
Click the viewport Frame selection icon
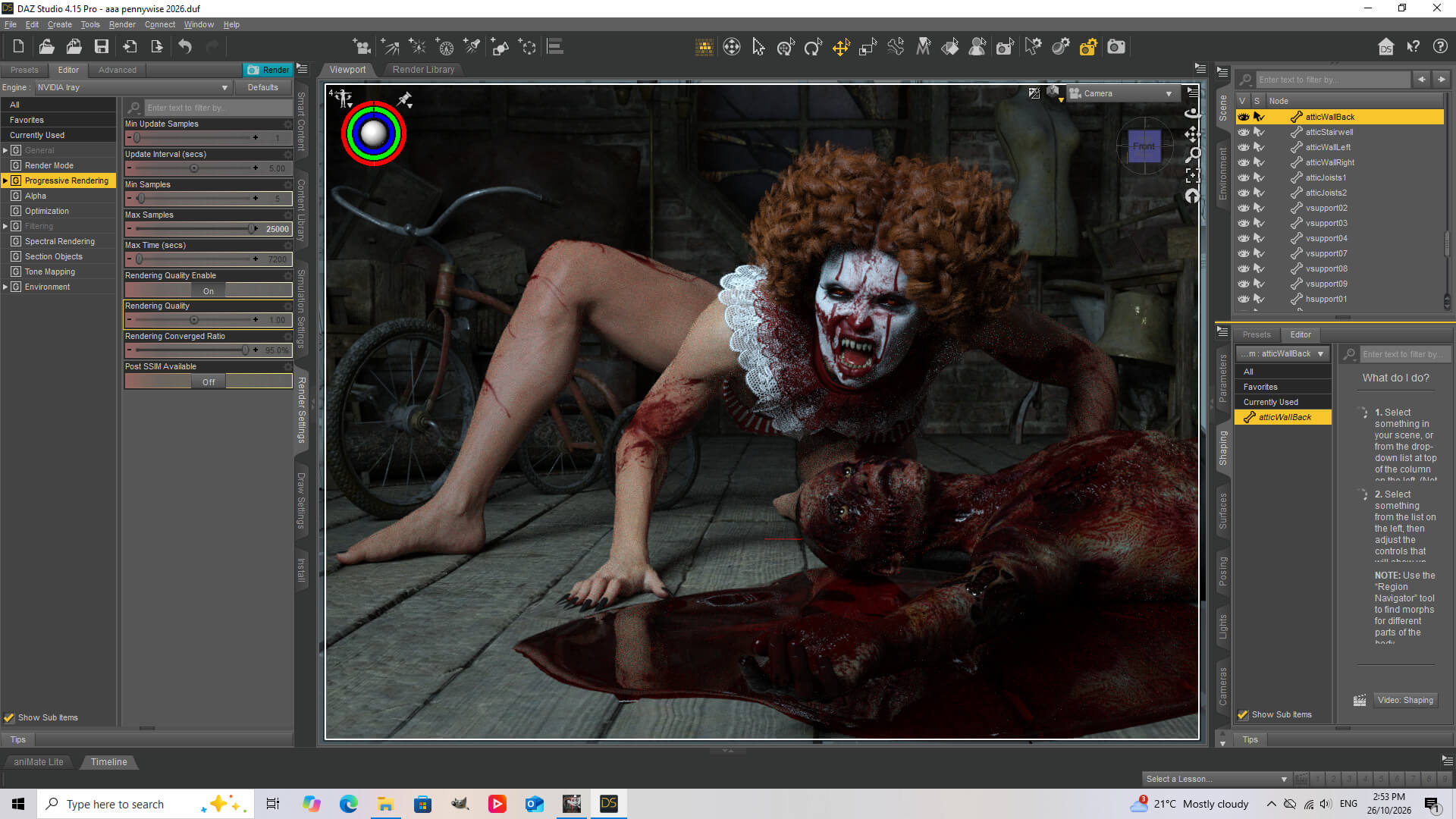coord(1193,175)
